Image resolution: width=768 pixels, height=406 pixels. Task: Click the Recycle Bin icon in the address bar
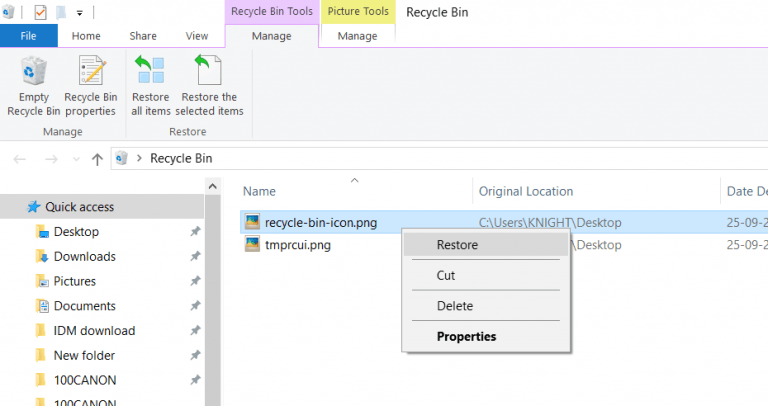click(121, 158)
